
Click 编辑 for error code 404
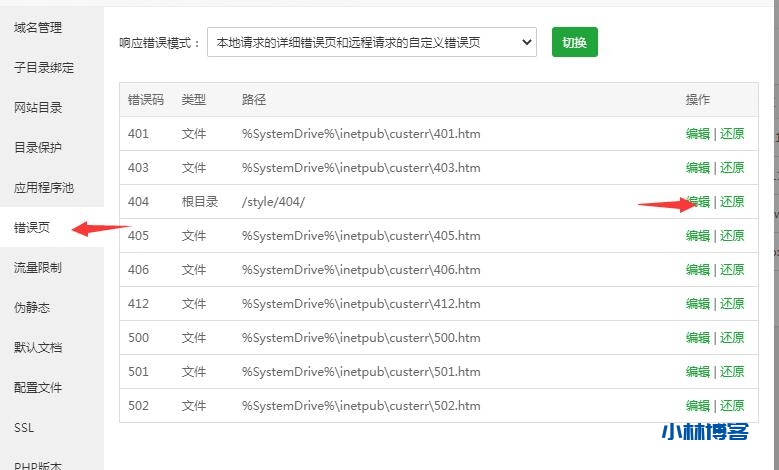coord(697,202)
